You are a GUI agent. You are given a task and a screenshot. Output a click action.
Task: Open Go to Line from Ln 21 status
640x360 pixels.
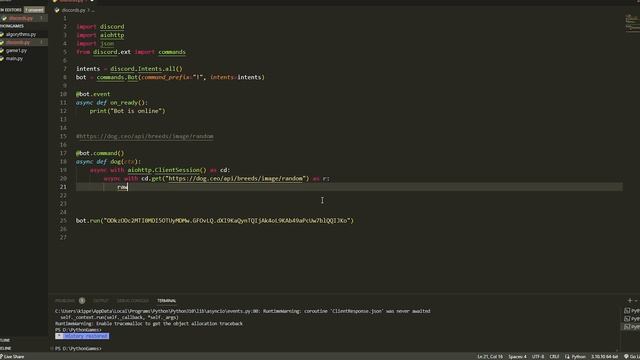(490, 357)
